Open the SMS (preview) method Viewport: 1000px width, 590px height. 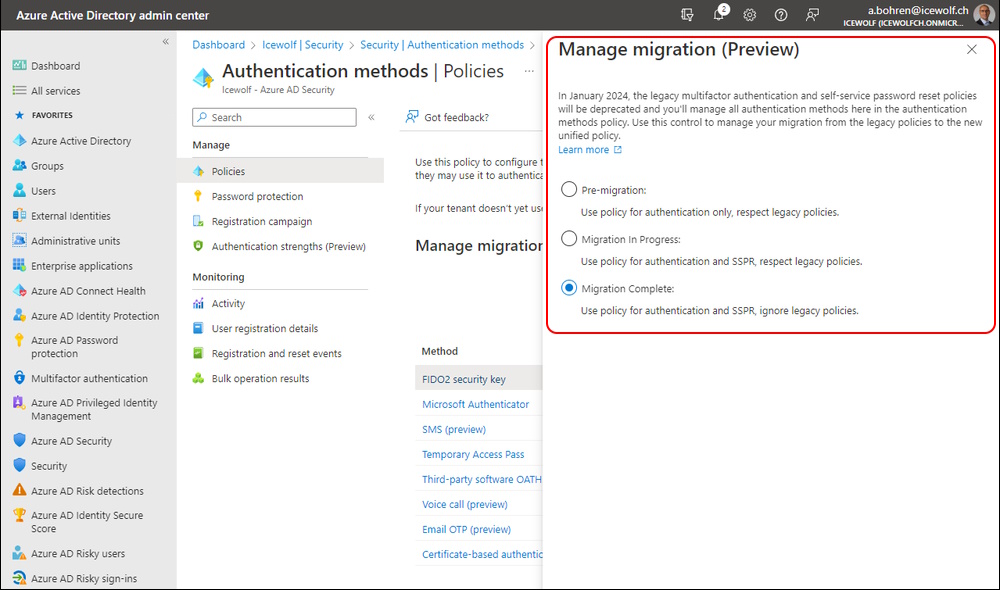pyautogui.click(x=454, y=429)
